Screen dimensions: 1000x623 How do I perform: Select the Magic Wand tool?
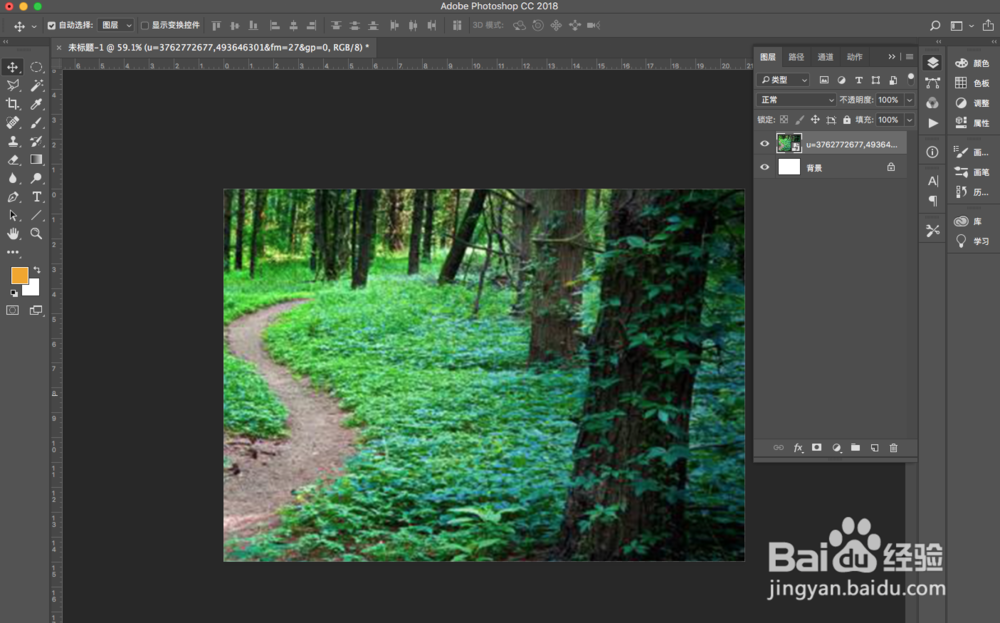(x=36, y=85)
